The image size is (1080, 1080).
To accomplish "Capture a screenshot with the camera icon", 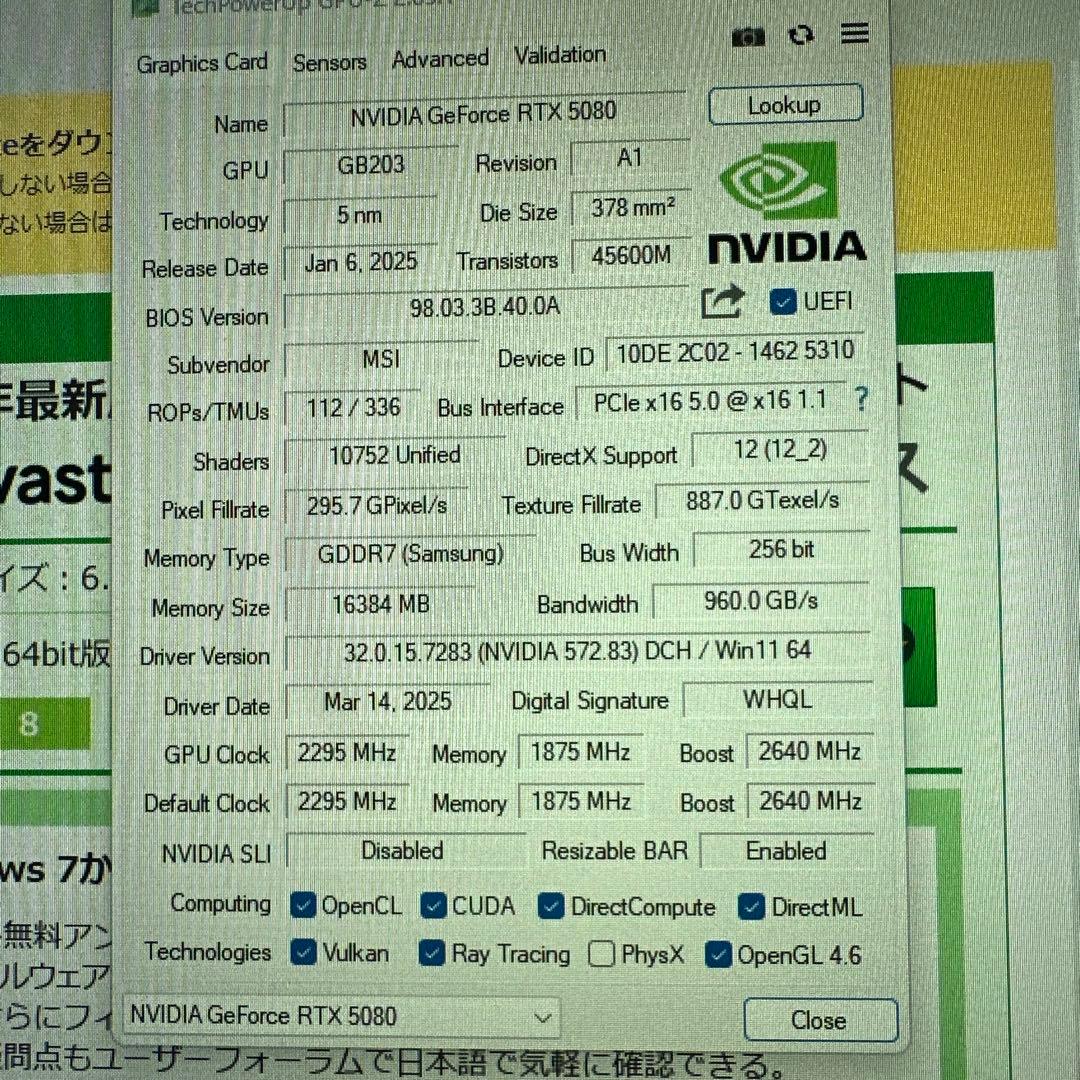I will 748,36.
